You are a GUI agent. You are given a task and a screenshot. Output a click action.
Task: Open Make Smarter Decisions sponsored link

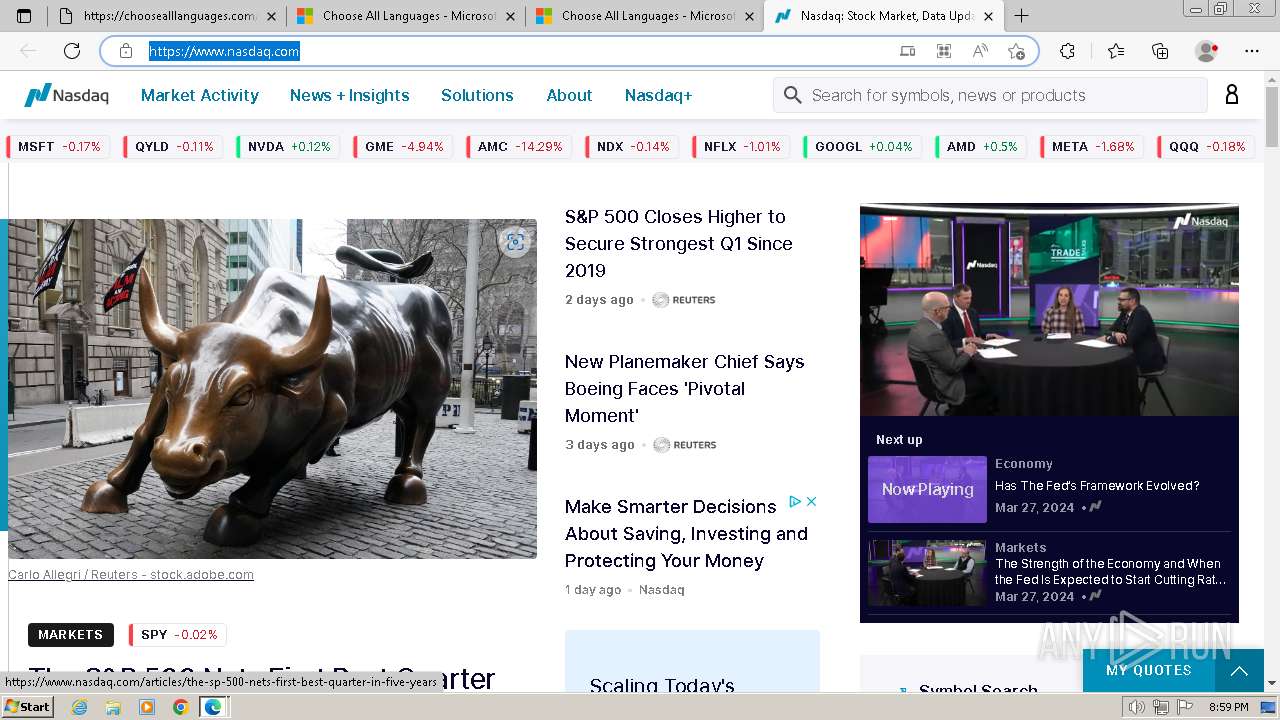point(686,533)
